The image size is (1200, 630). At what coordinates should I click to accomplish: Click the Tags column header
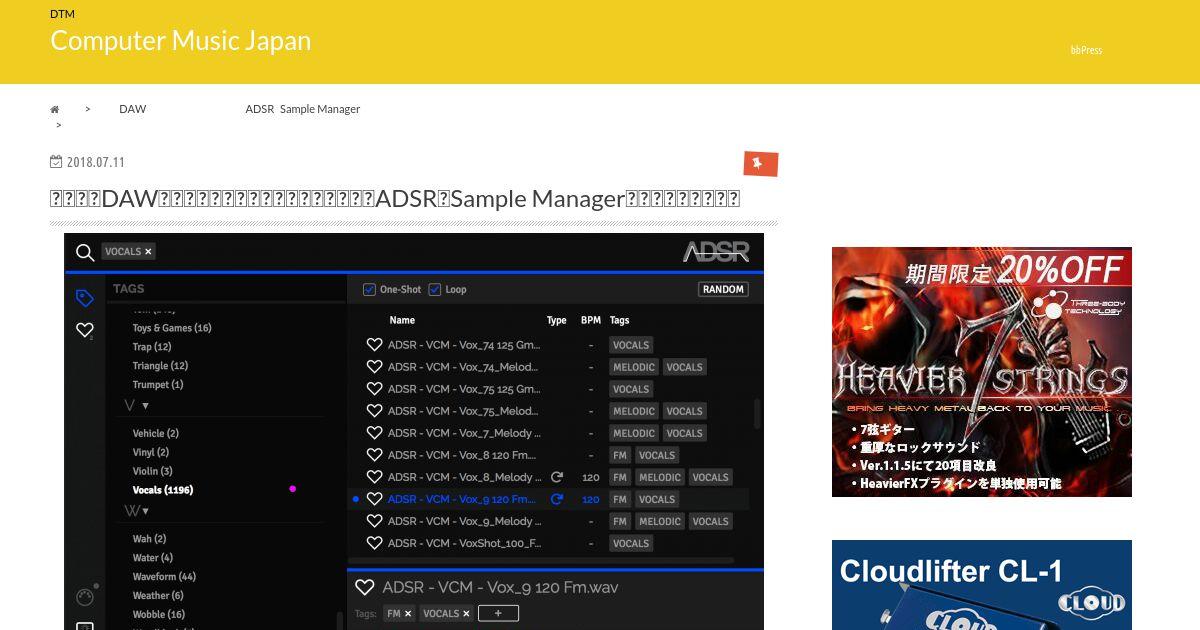(x=620, y=320)
